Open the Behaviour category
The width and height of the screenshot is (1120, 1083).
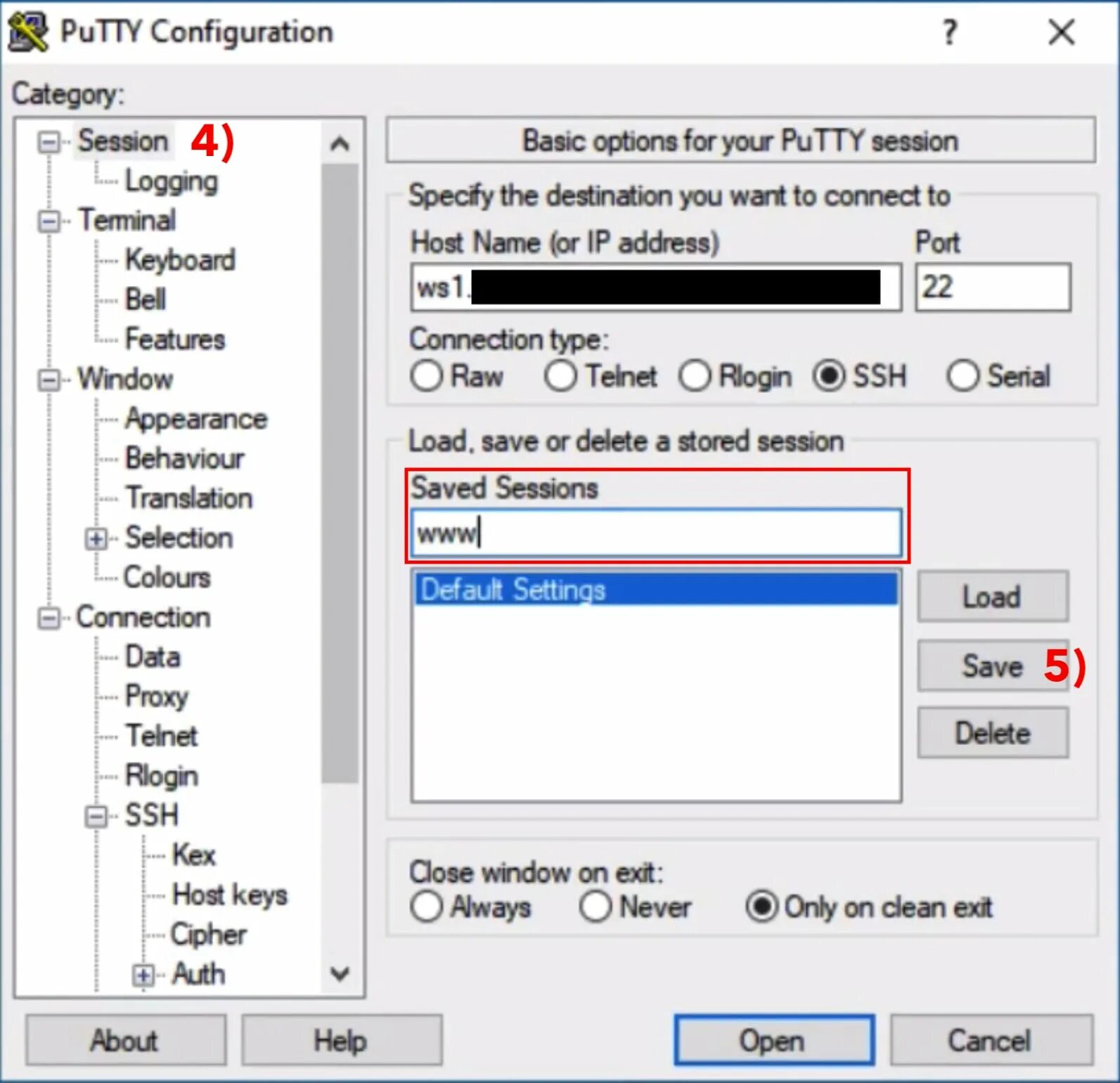185,459
